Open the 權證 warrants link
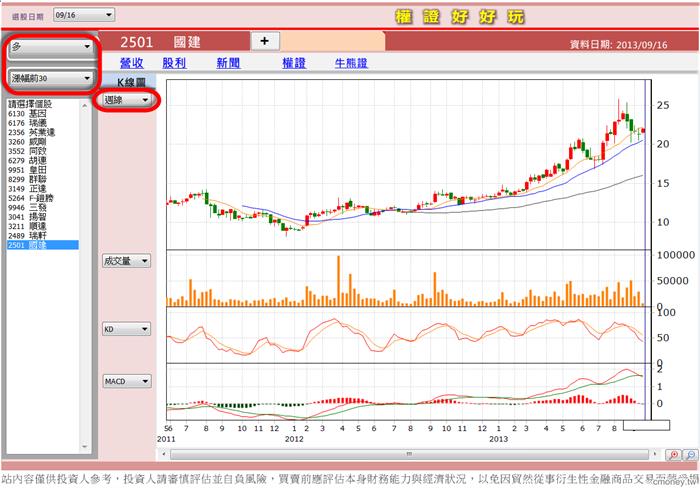700x488 pixels. [x=294, y=63]
